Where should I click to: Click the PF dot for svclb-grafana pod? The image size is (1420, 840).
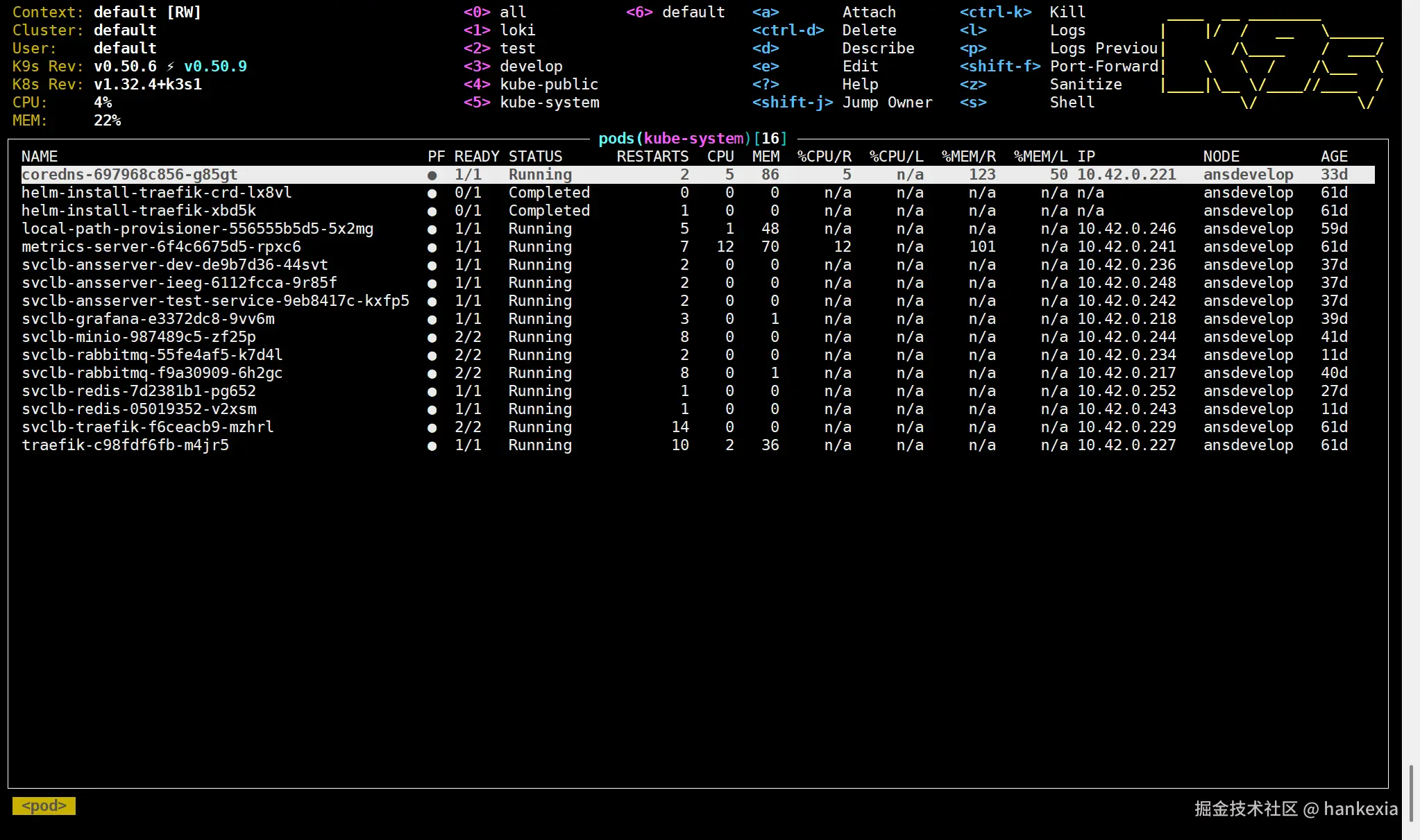point(432,320)
